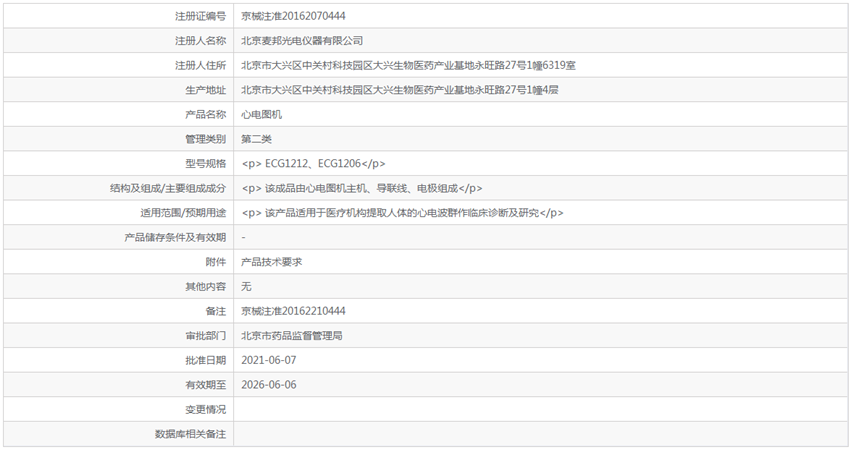Image resolution: width=850 pixels, height=449 pixels.
Task: Click the 注册人住所 label
Action: (x=200, y=66)
